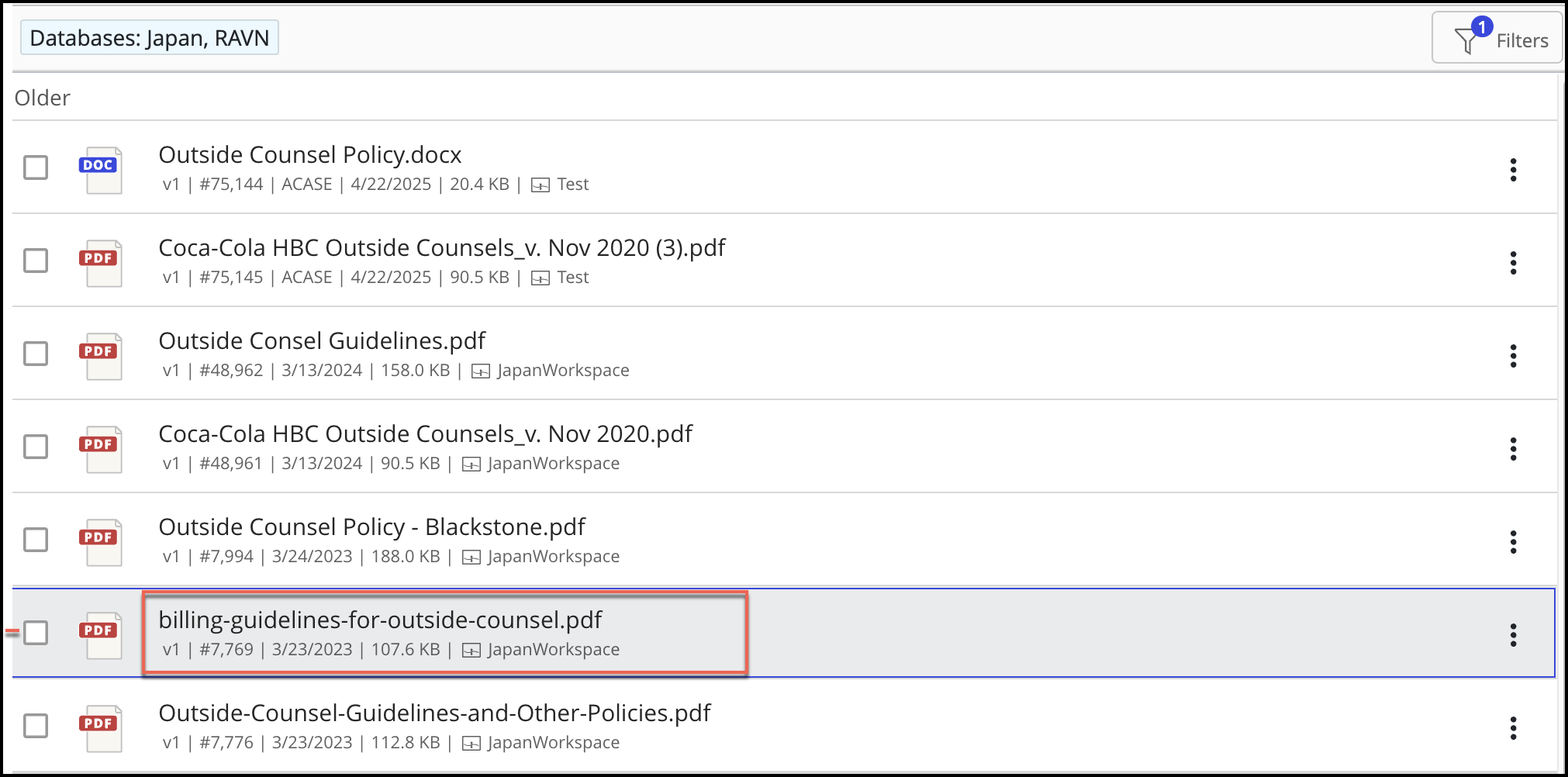This screenshot has height=777, width=1568.
Task: Open the Outside-Counsel-Guidelines-and-Other-Policies.pdf document
Action: (x=434, y=713)
